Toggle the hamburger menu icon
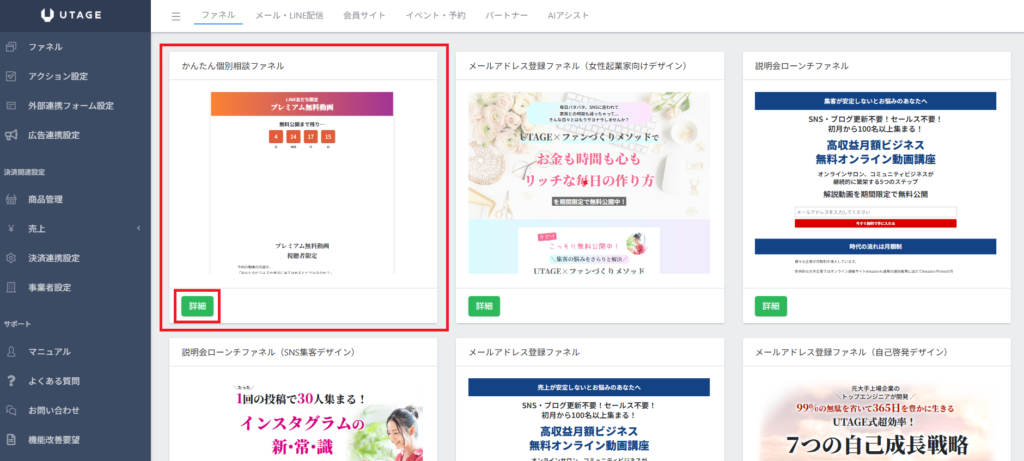 point(176,17)
